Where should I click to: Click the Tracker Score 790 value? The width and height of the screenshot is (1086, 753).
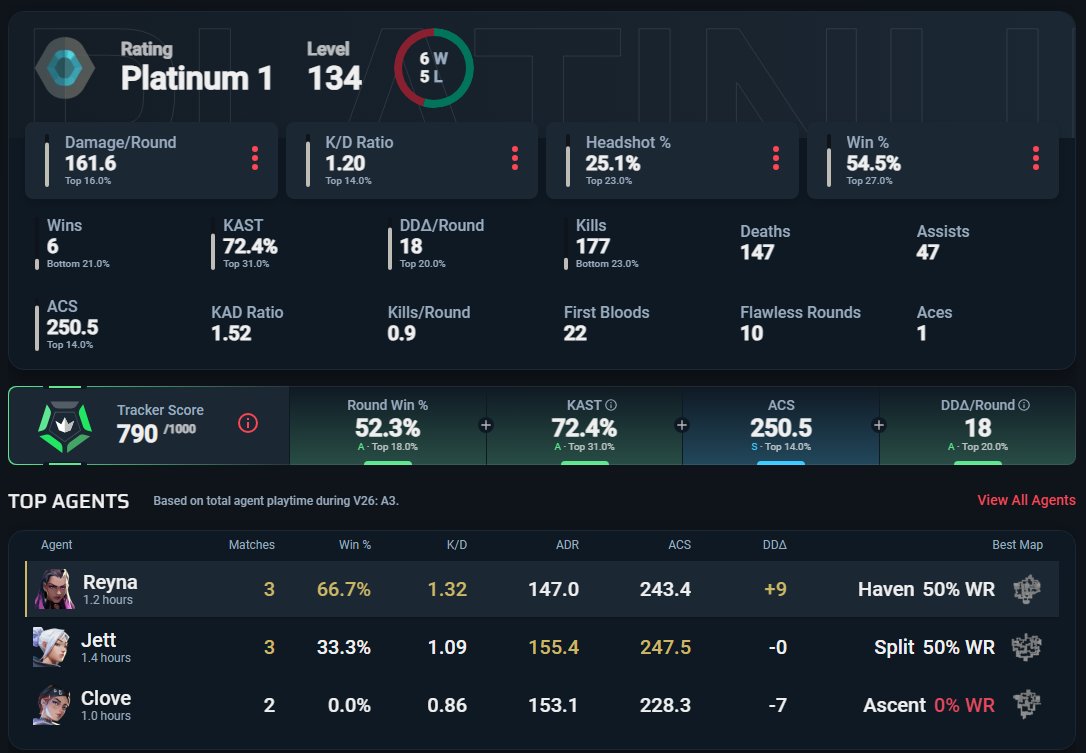click(137, 434)
